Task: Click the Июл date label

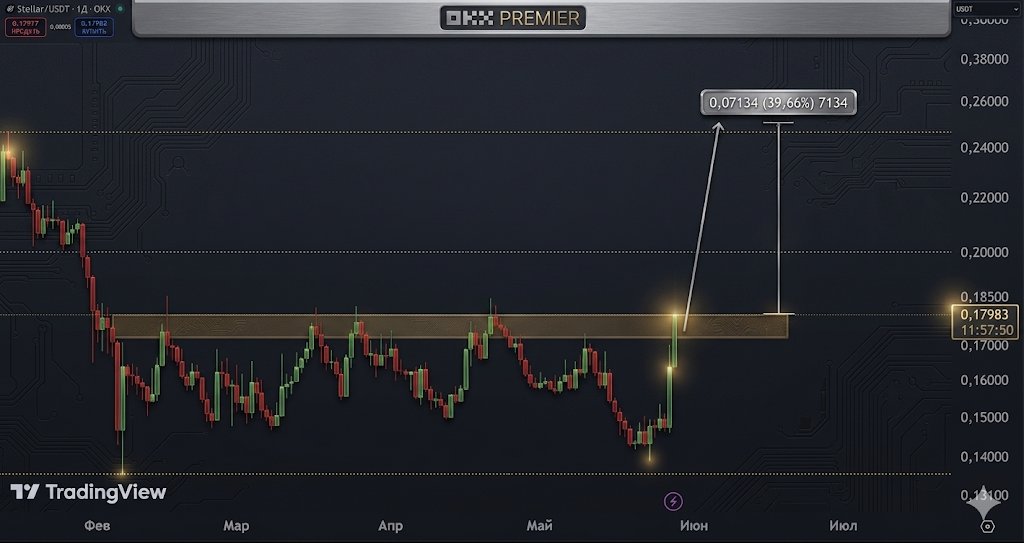Action: click(x=843, y=526)
